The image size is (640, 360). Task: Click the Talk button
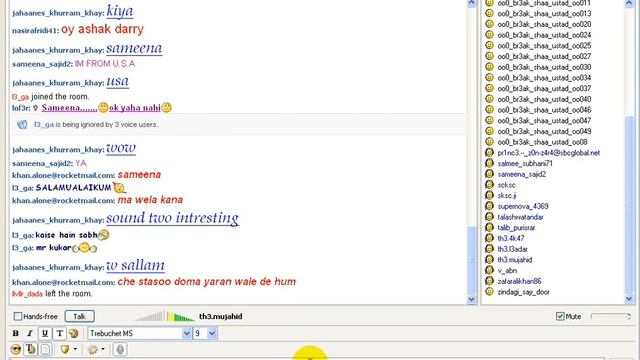pyautogui.click(x=80, y=316)
